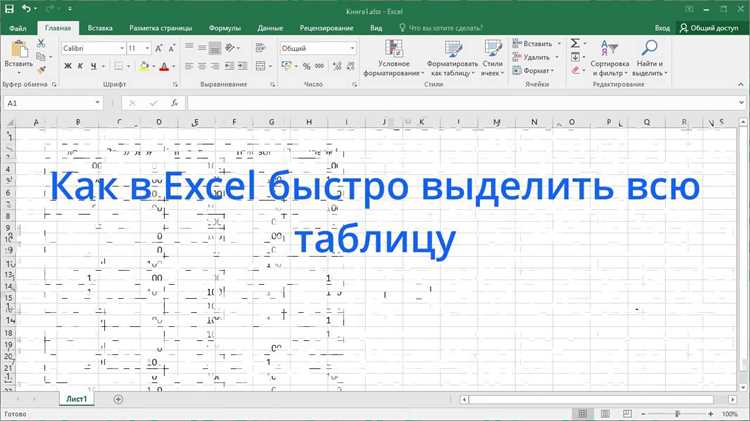Viewport: 750px width, 421px height.
Task: Click the Общий доступ share button
Action: pyautogui.click(x=709, y=28)
